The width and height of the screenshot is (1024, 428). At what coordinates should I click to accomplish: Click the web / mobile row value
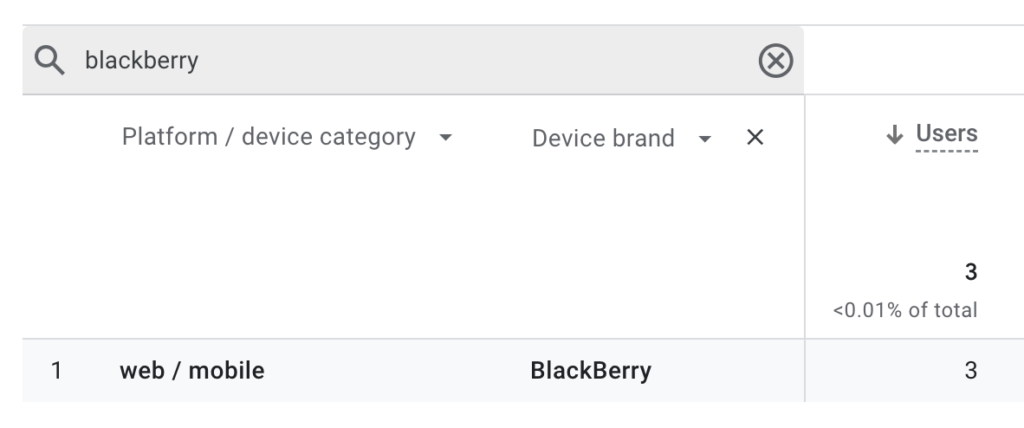[x=192, y=370]
